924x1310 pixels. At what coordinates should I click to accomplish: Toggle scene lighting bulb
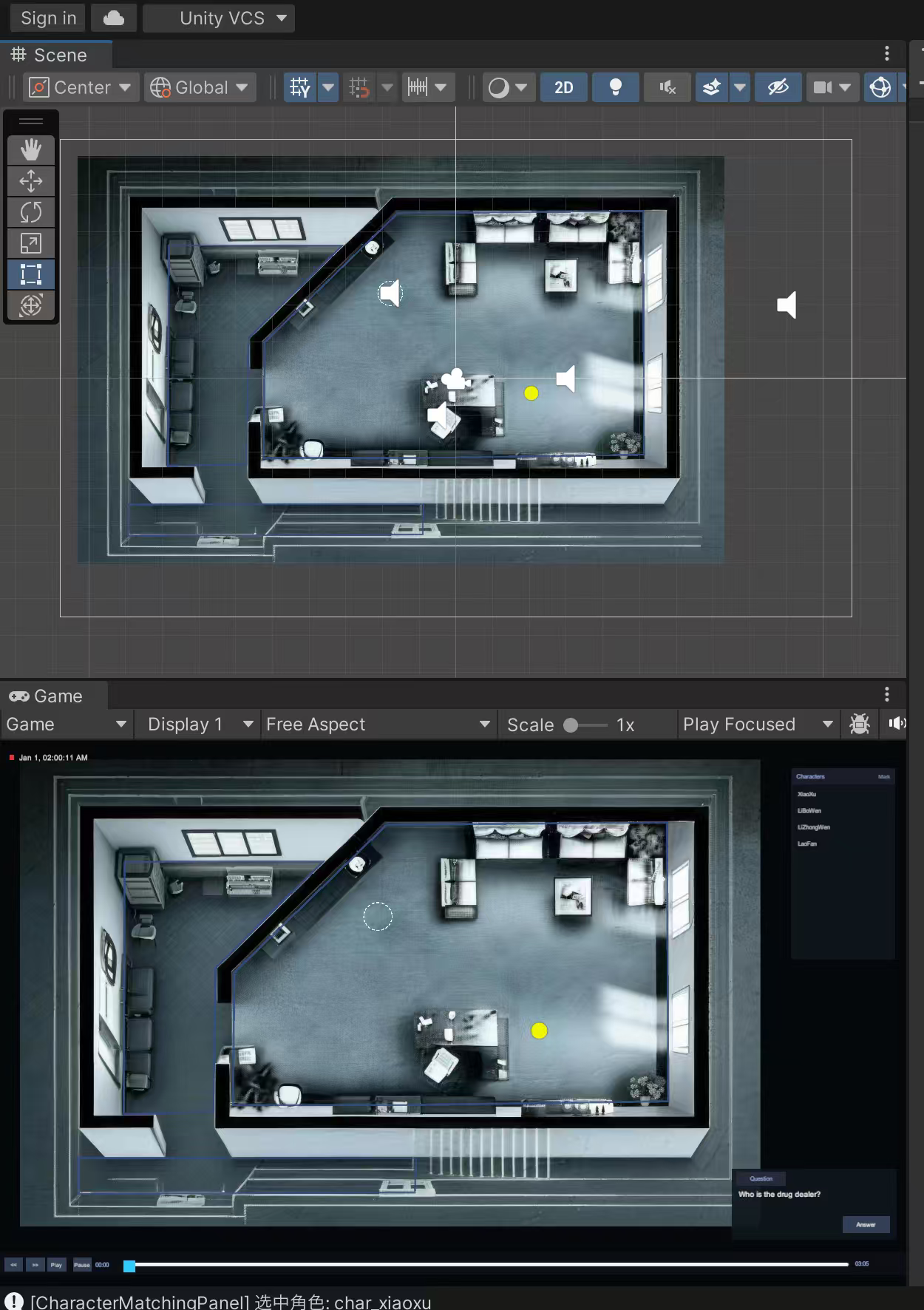(615, 87)
